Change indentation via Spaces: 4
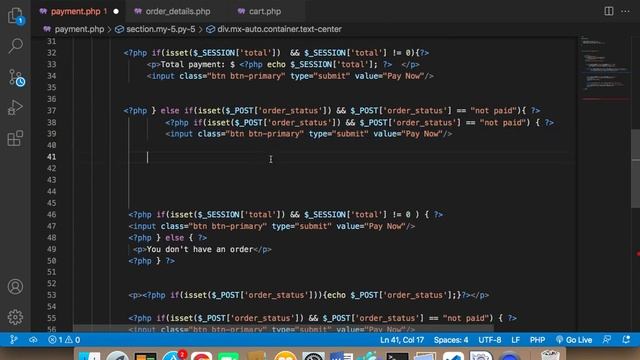 click(x=451, y=340)
